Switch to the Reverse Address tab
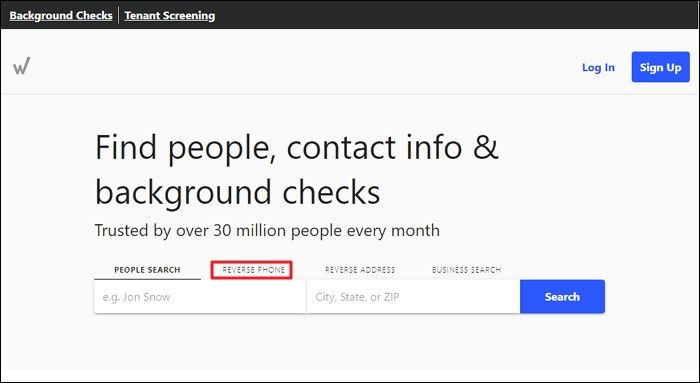 (x=360, y=270)
